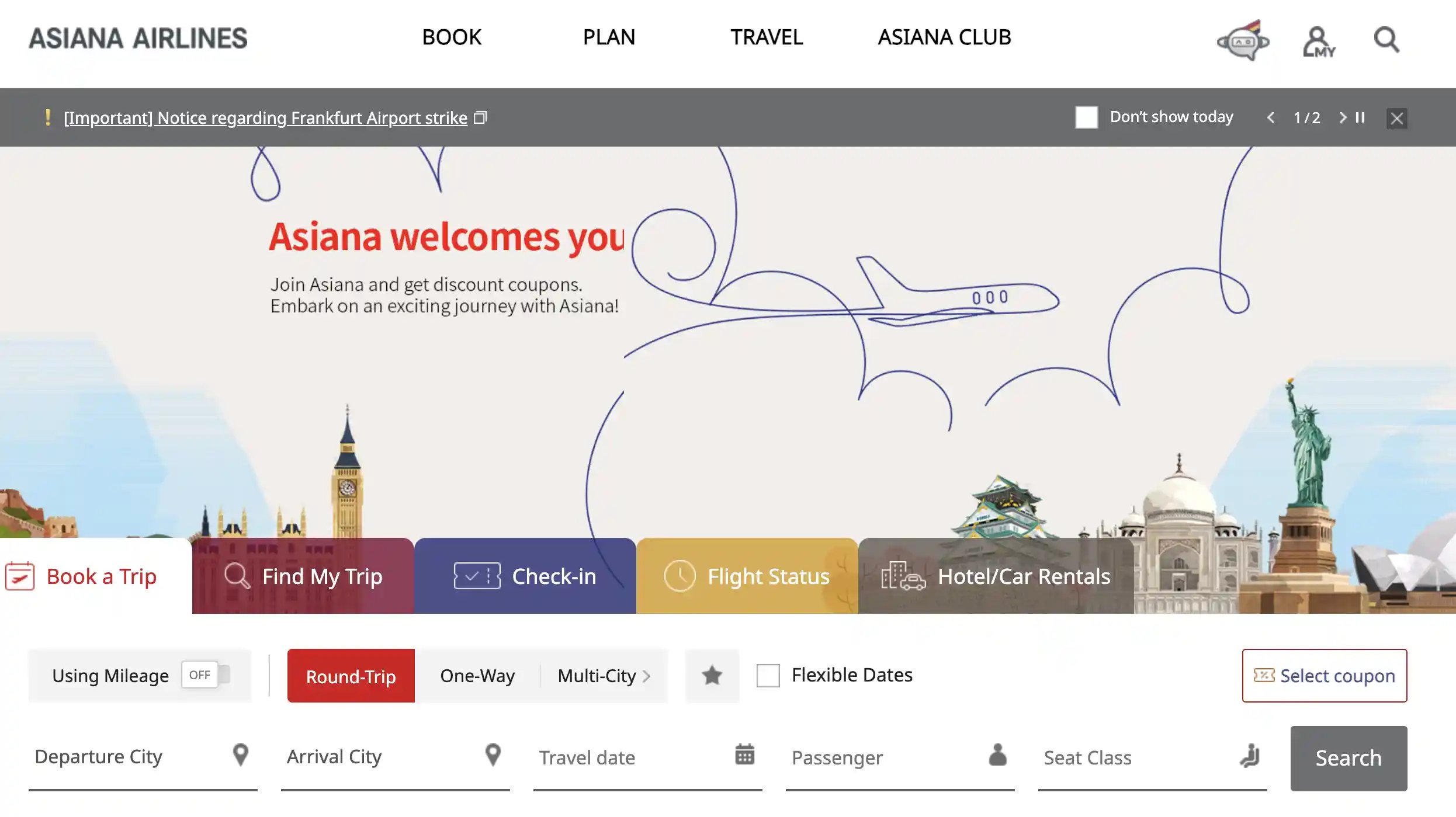The height and width of the screenshot is (817, 1456).
Task: Open the Passenger selector
Action: pyautogui.click(x=900, y=758)
